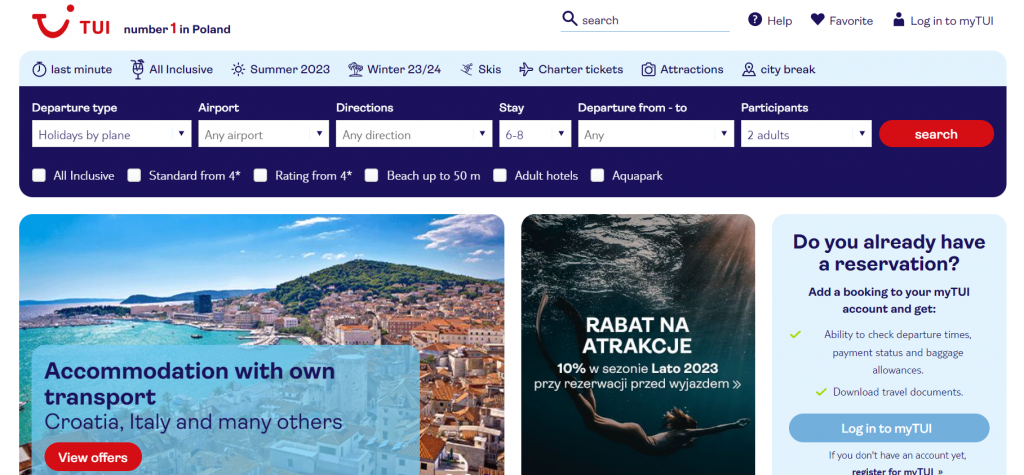Expand the Airport dropdown

tap(263, 134)
